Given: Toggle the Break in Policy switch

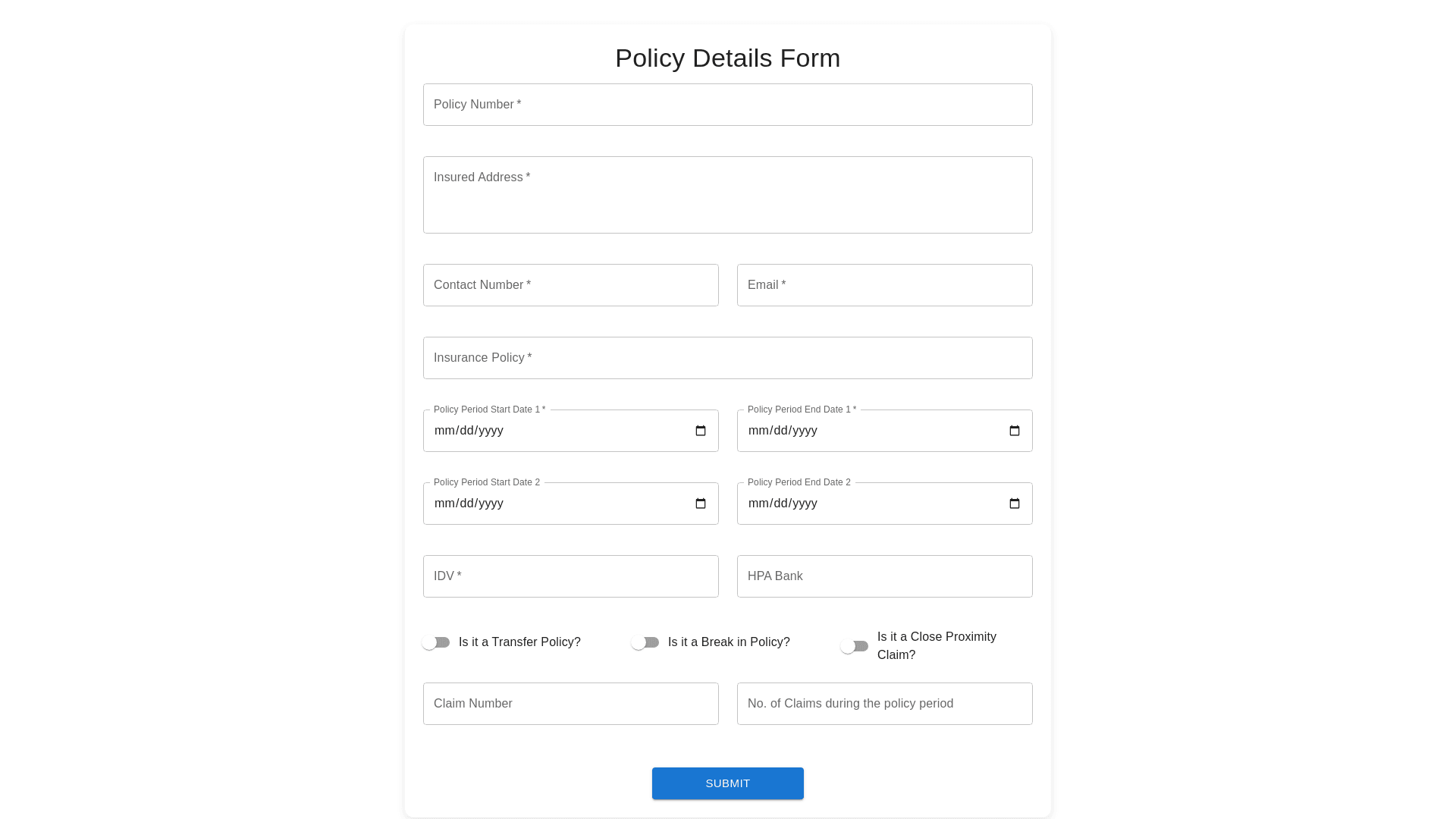Looking at the screenshot, I should tap(645, 642).
